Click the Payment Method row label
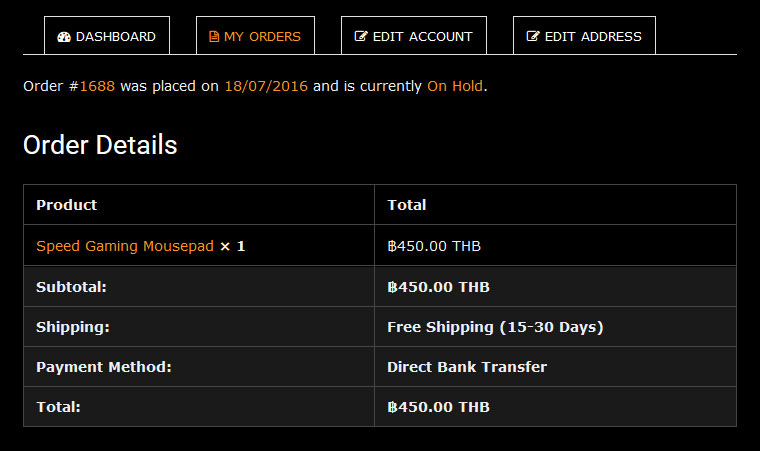The width and height of the screenshot is (760, 451). [x=104, y=367]
